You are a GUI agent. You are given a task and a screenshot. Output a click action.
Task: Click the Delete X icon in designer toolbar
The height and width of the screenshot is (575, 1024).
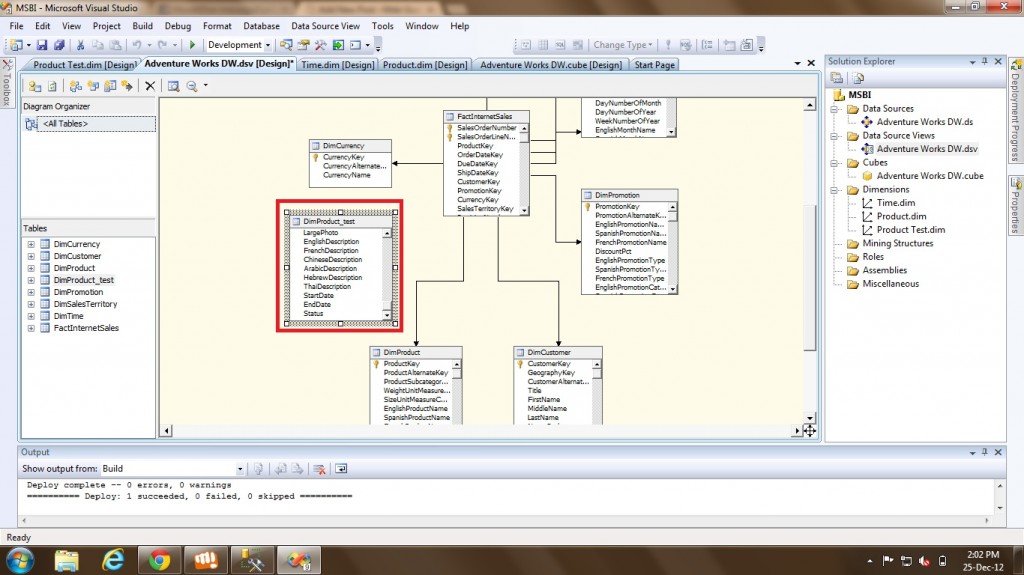click(x=150, y=86)
